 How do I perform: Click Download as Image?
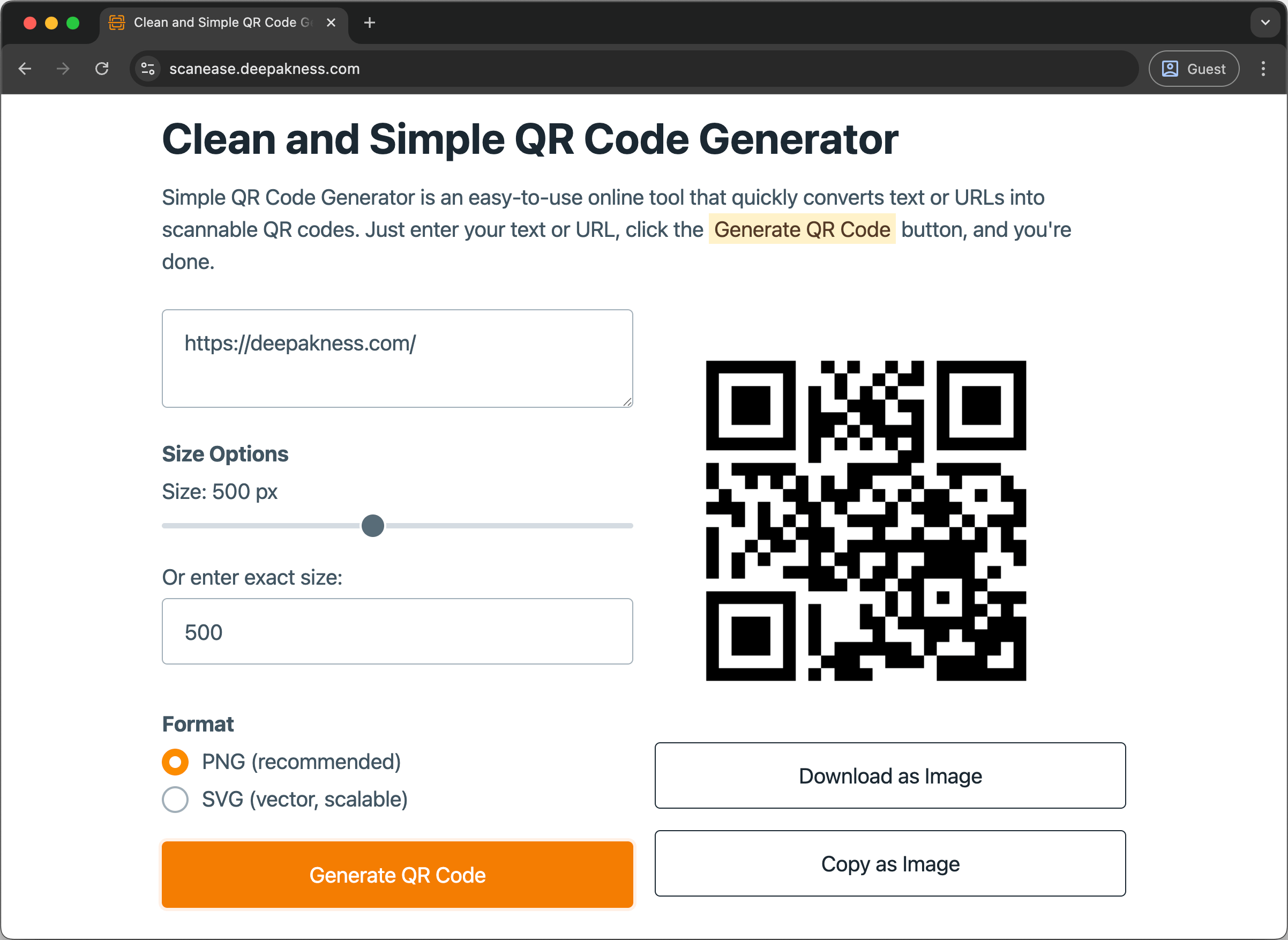pyautogui.click(x=890, y=775)
